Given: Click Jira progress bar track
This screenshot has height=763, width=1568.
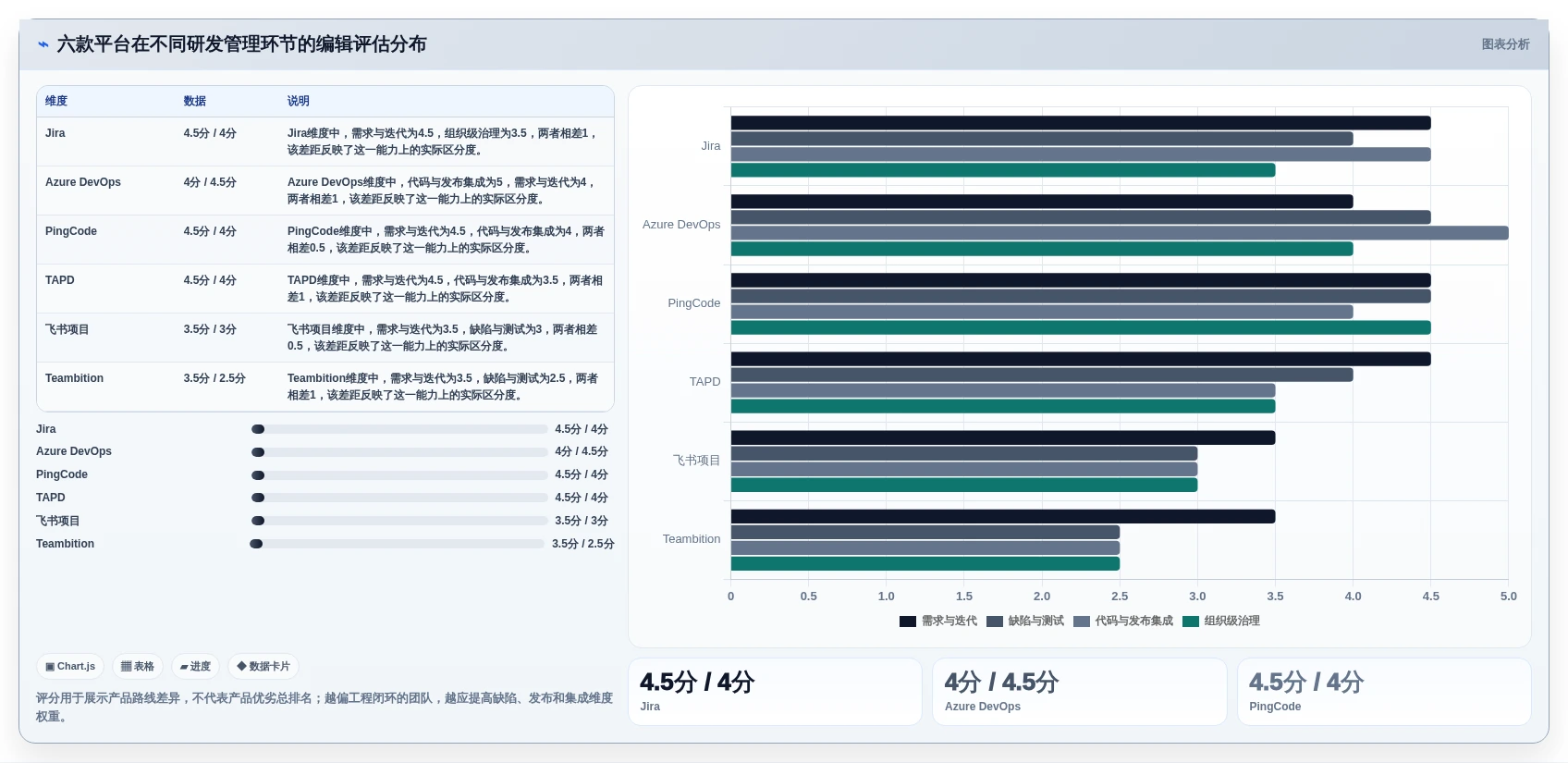Looking at the screenshot, I should pos(399,429).
